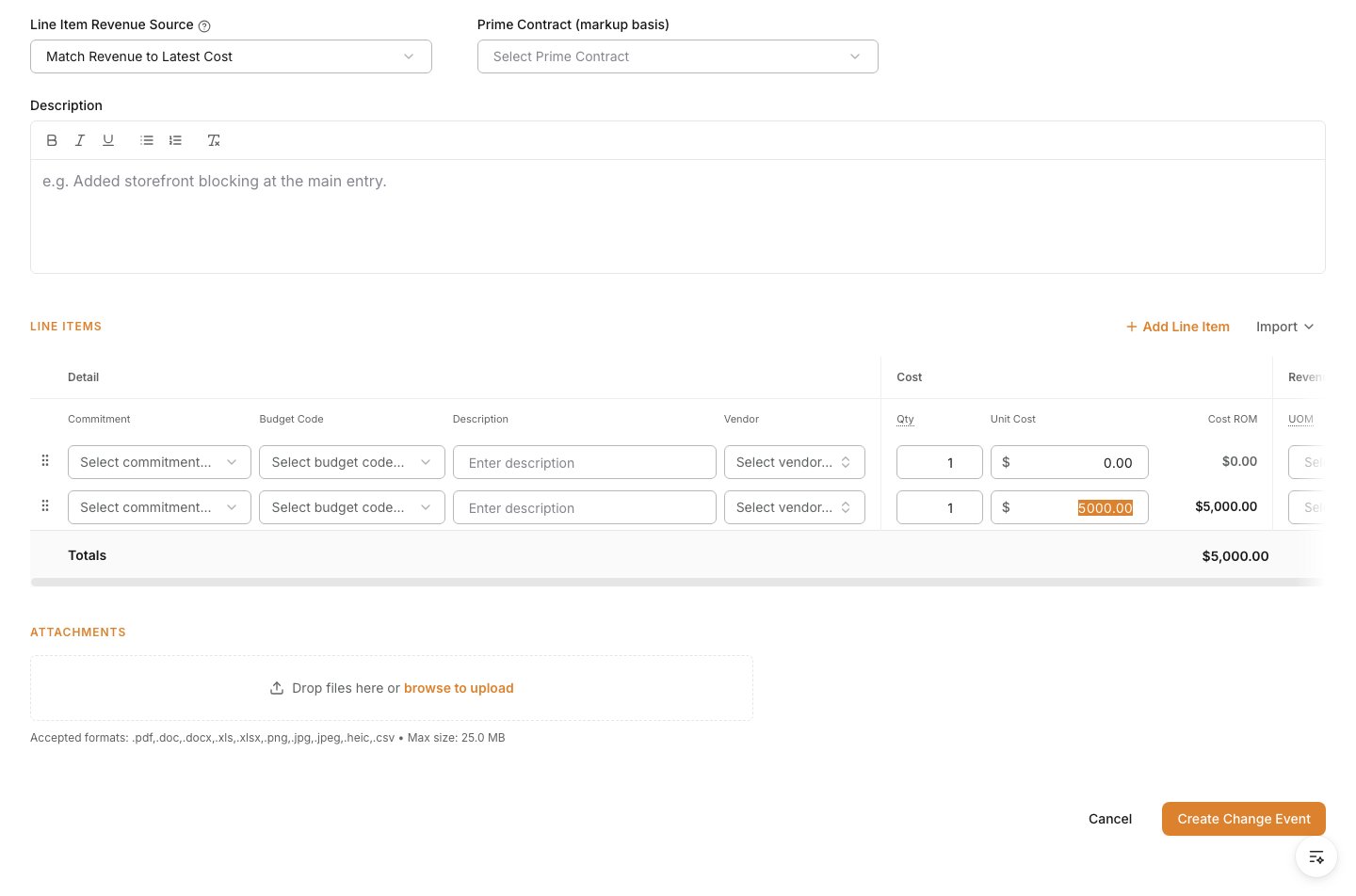Click browse to upload link
Image resolution: width=1356 pixels, height=896 pixels.
[x=459, y=688]
